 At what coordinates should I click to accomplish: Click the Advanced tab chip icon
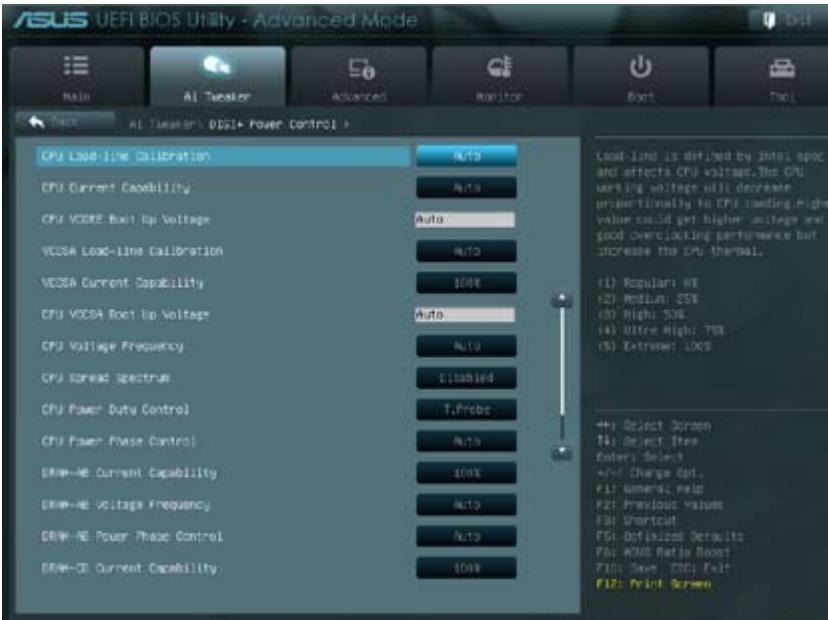pos(361,68)
